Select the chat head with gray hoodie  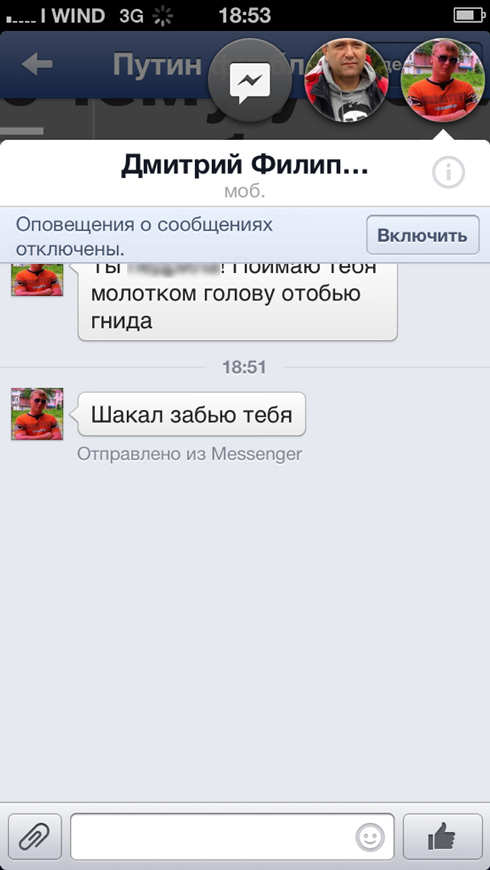346,81
